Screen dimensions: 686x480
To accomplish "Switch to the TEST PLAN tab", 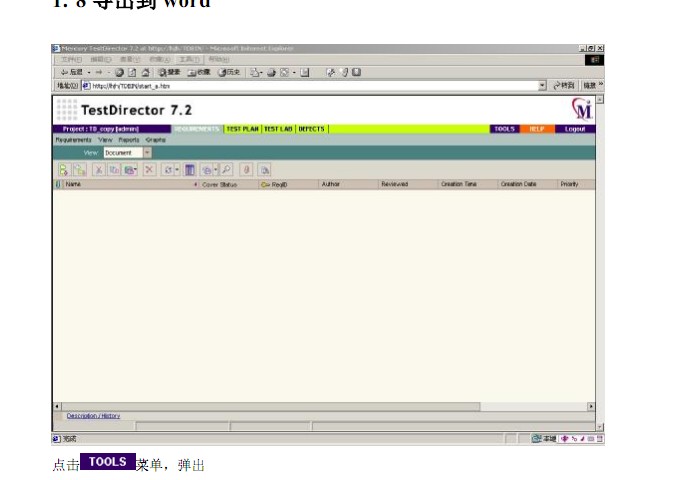I will tap(243, 129).
